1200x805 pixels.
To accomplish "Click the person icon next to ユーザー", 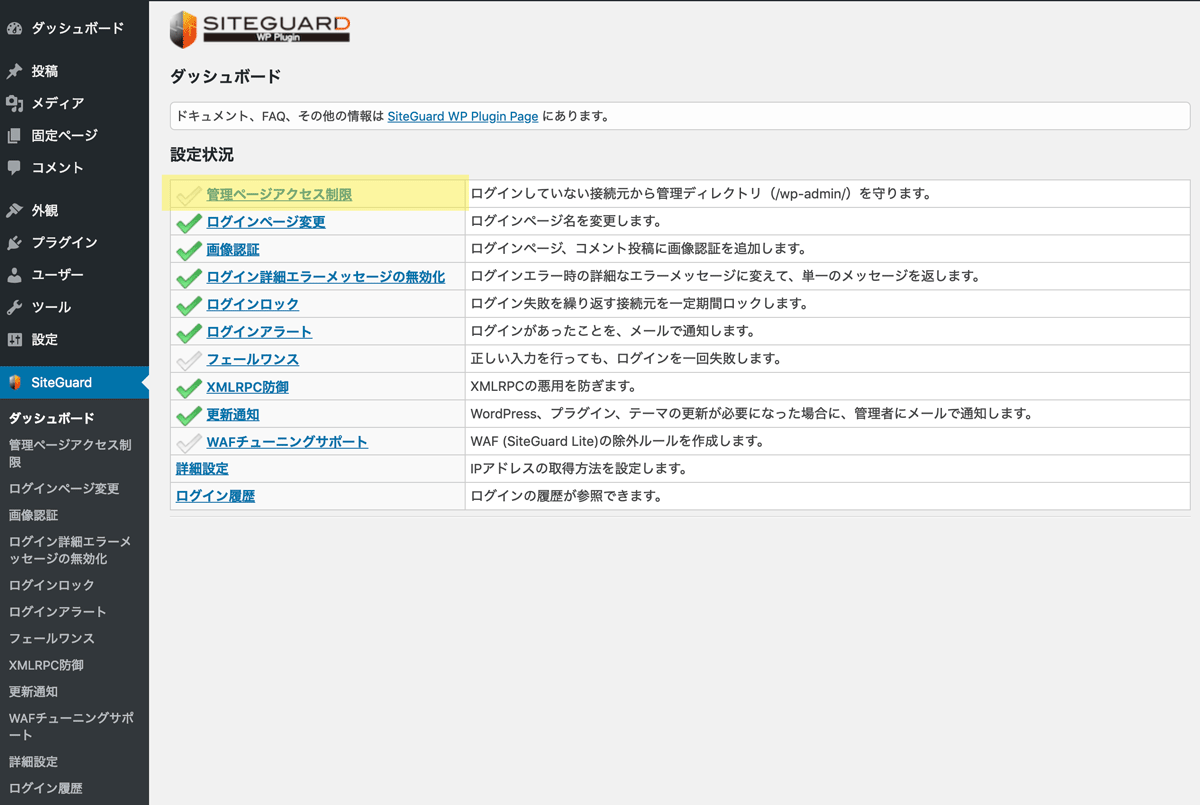I will point(14,274).
